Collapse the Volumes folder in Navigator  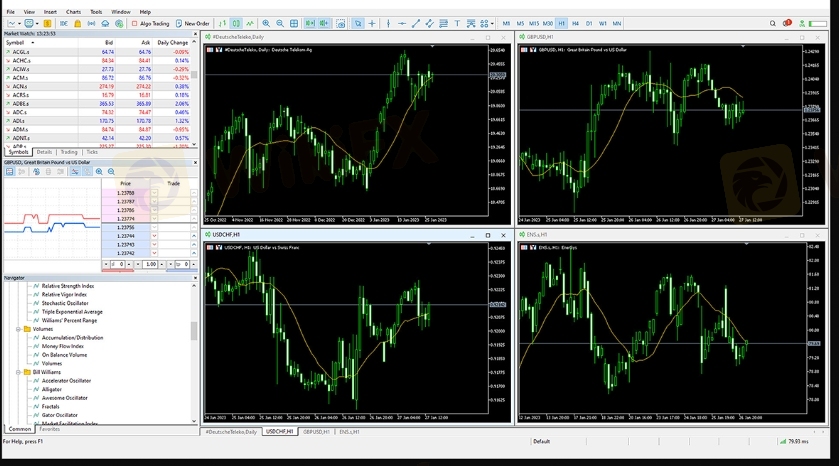[x=18, y=328]
